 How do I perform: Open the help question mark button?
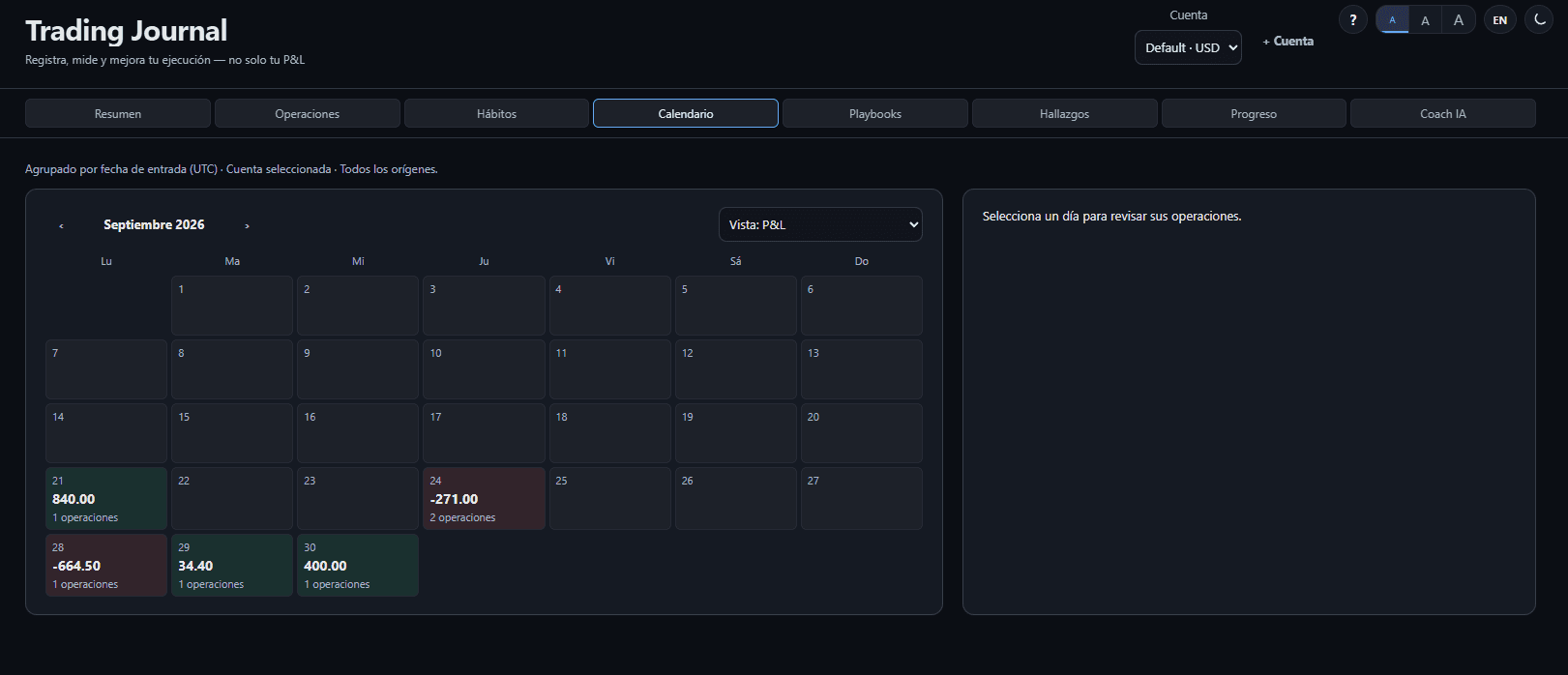tap(1352, 19)
